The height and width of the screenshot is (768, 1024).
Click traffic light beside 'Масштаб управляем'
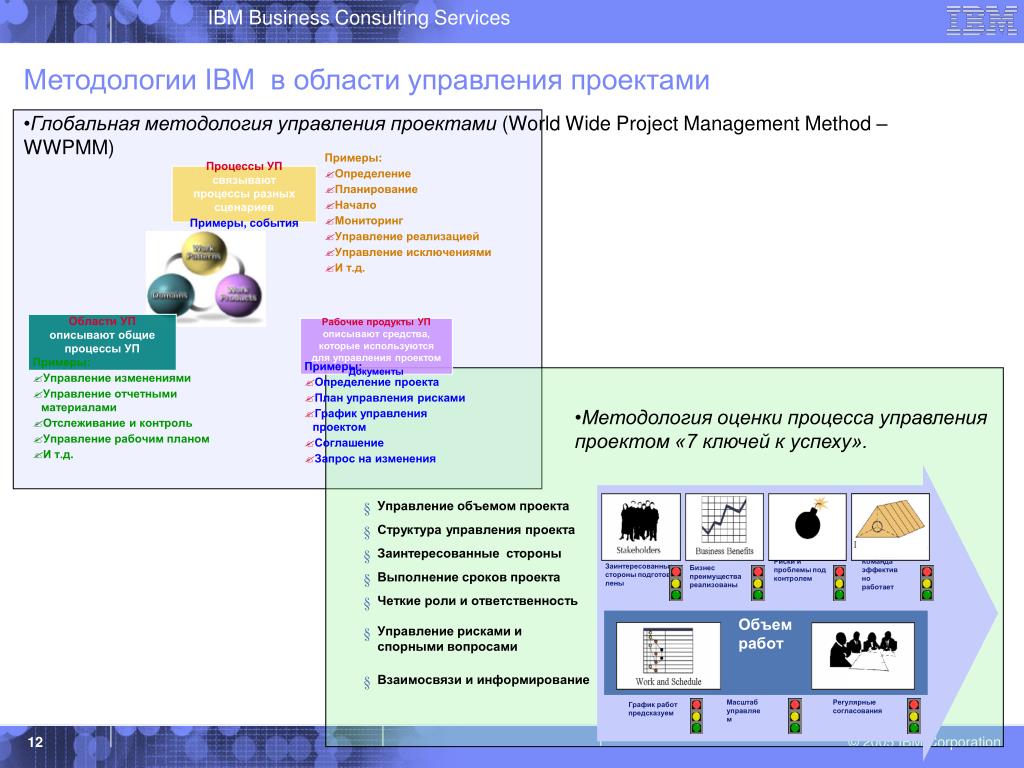795,716
